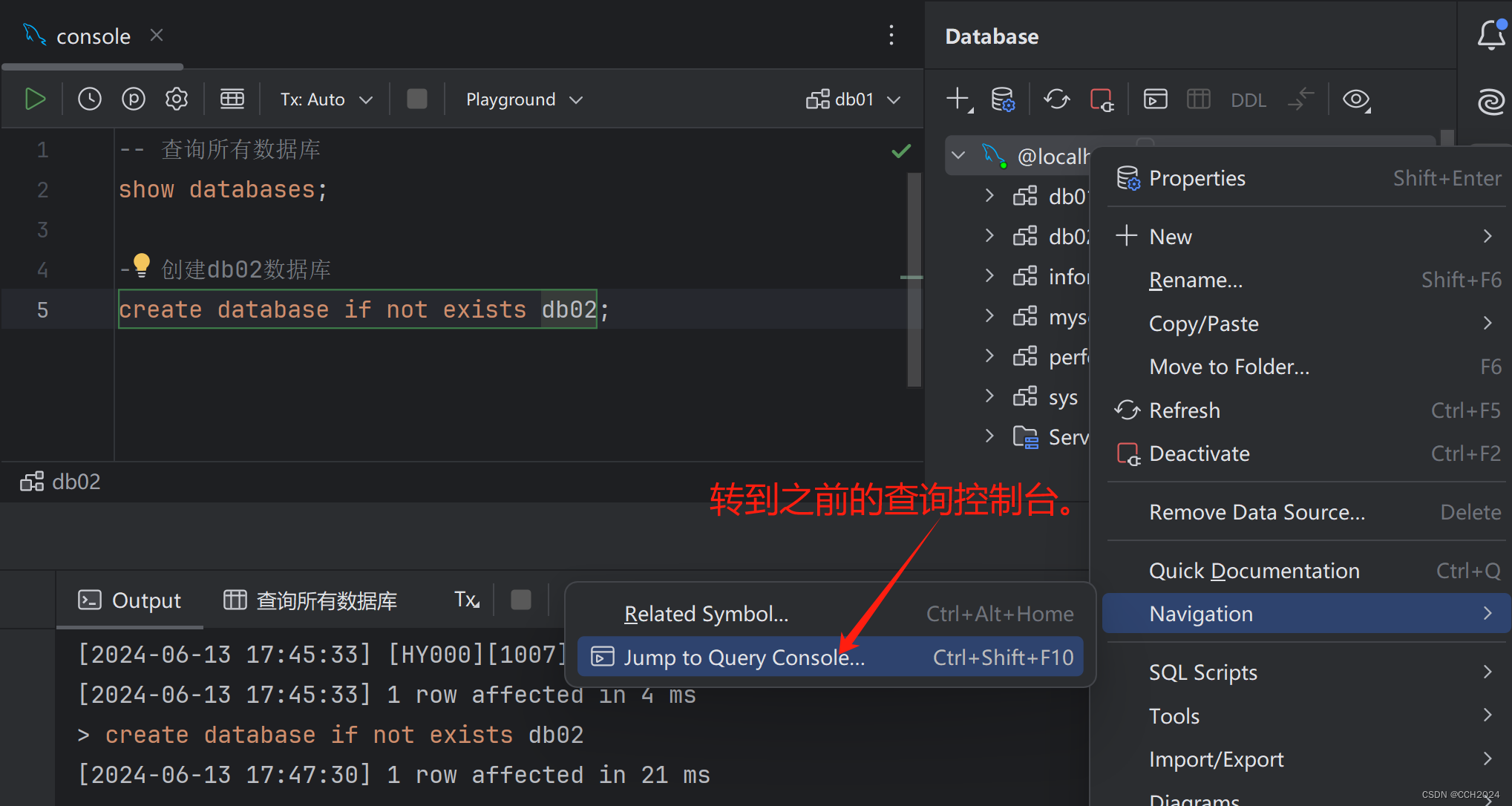This screenshot has width=1512, height=806.
Task: Collapse the @localhost data source node
Action: [958, 155]
